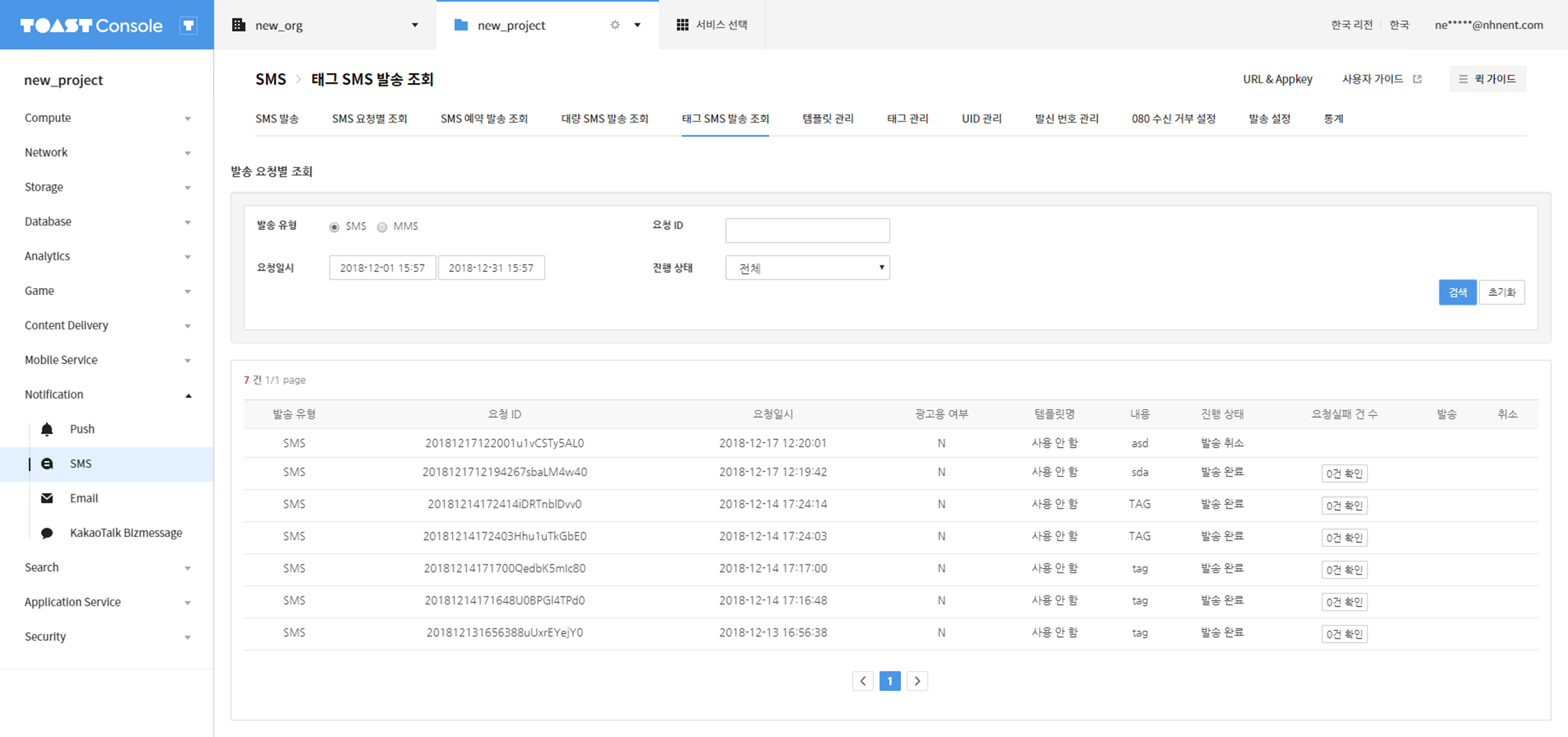The height and width of the screenshot is (737, 1568).
Task: Click the SMS breadcrumb link
Action: (x=270, y=79)
